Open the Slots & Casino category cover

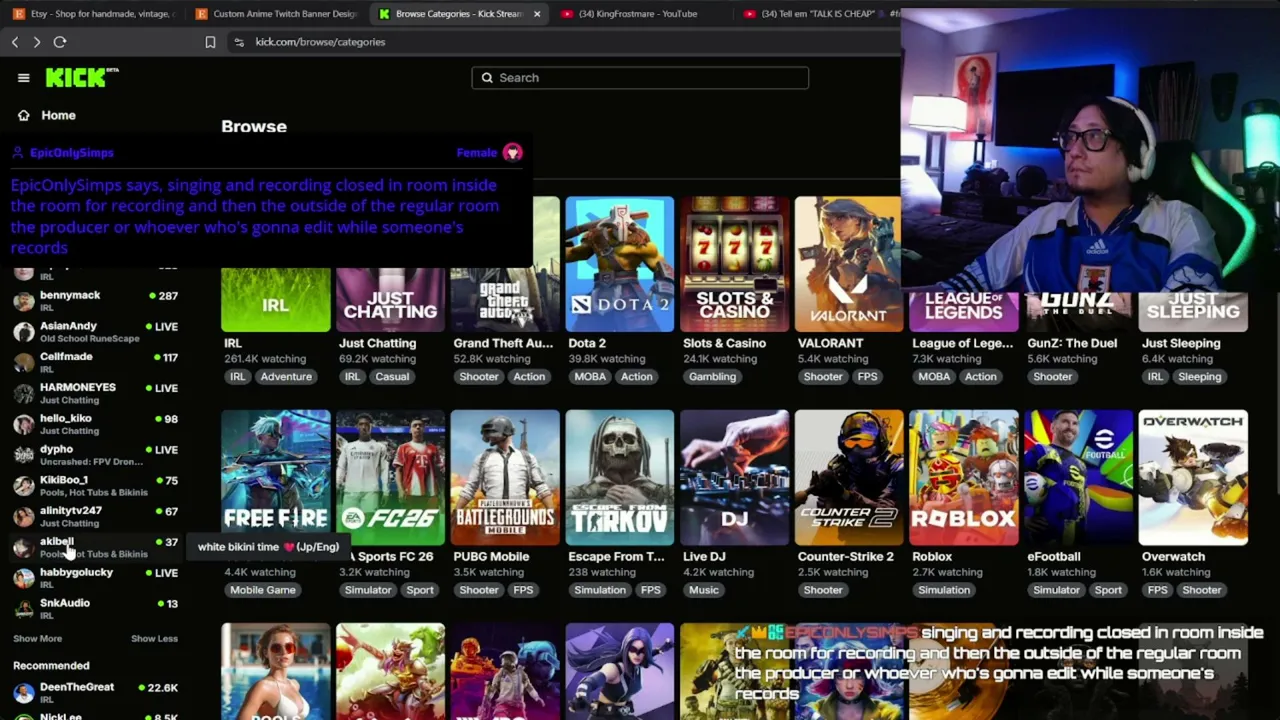click(x=734, y=264)
